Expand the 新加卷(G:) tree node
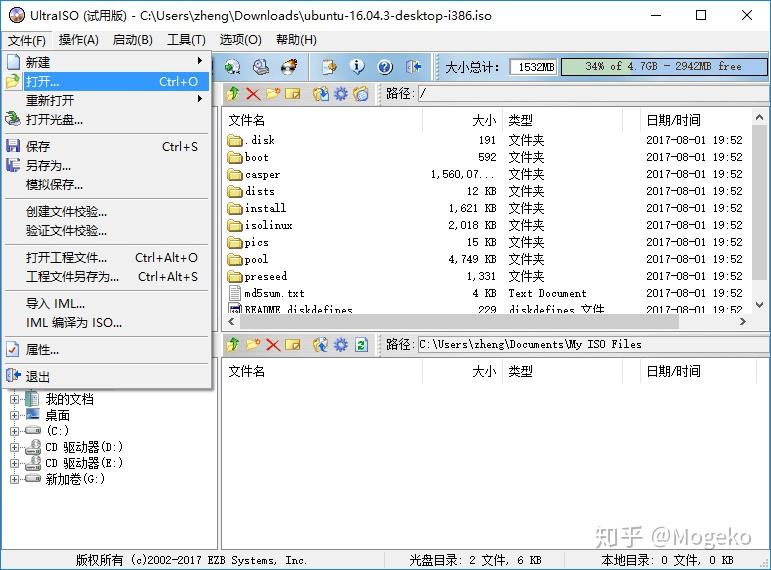771x570 pixels. (x=14, y=479)
